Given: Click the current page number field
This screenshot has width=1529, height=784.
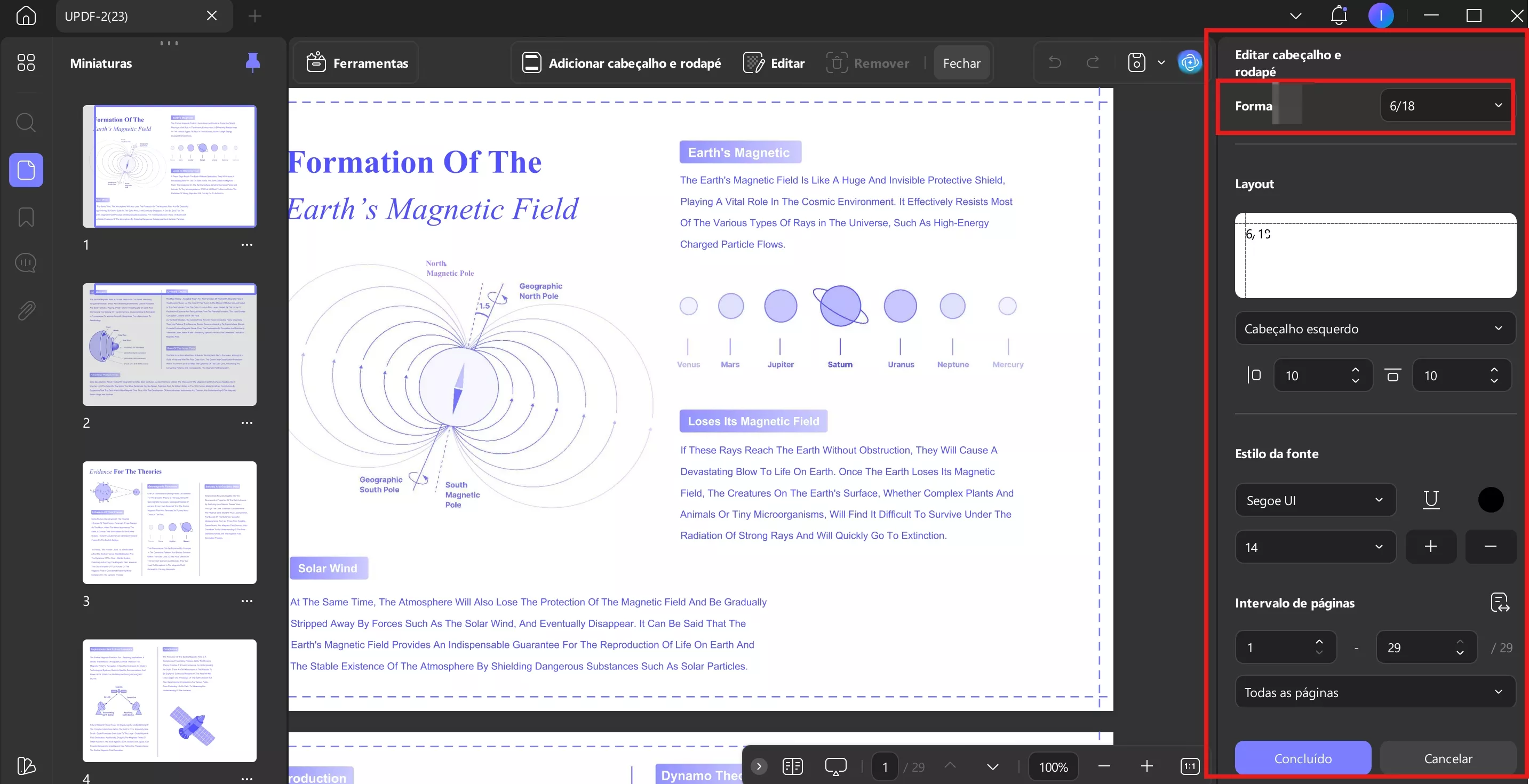Looking at the screenshot, I should [x=885, y=767].
